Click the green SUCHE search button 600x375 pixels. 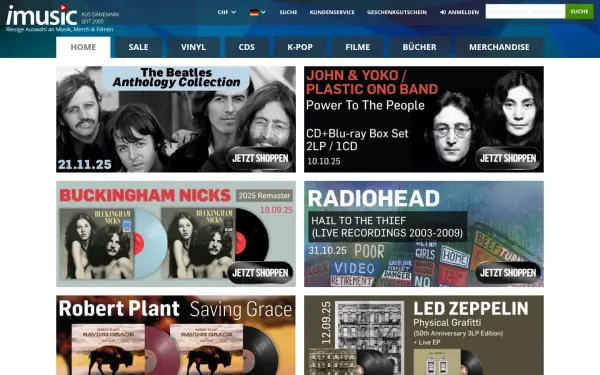click(579, 11)
